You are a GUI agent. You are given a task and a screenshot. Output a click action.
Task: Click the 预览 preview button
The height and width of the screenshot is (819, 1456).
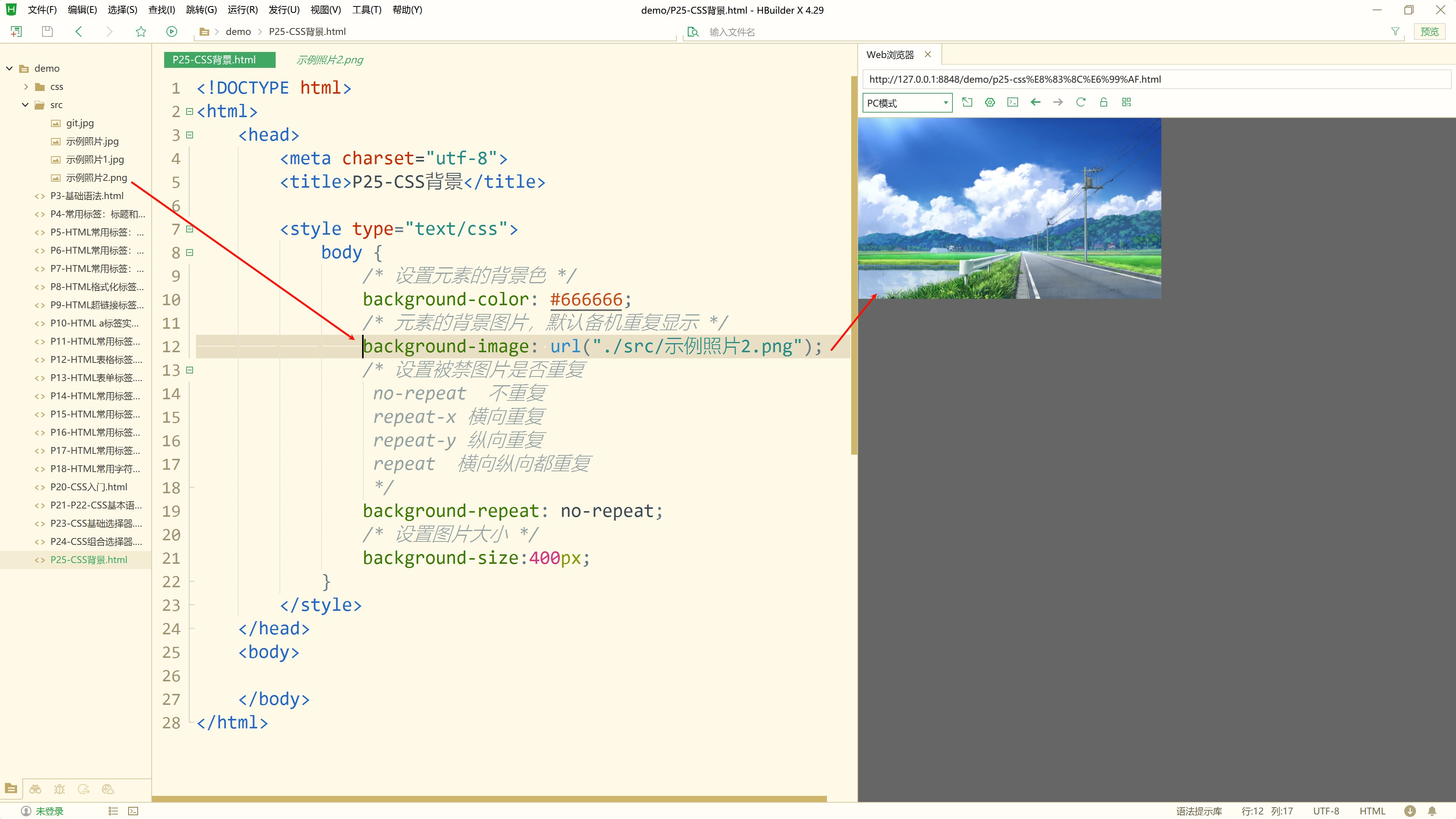pos(1429,31)
